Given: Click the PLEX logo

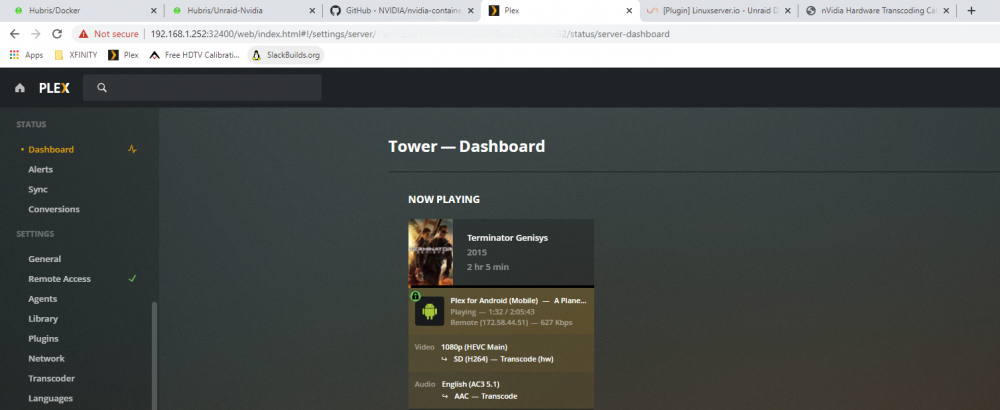Looking at the screenshot, I should click(54, 88).
